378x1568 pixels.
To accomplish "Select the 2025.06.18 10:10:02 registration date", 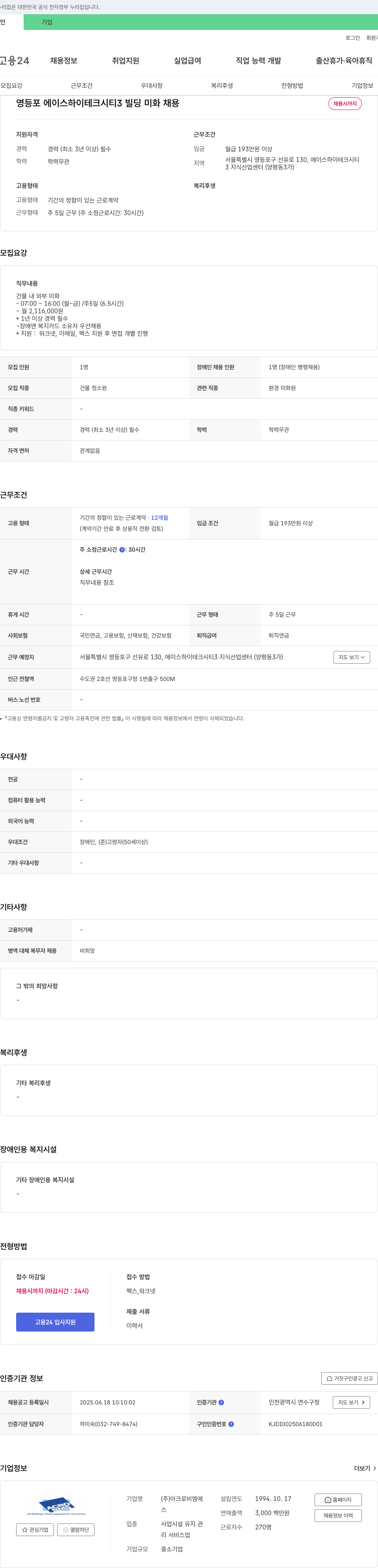I will click(107, 1402).
